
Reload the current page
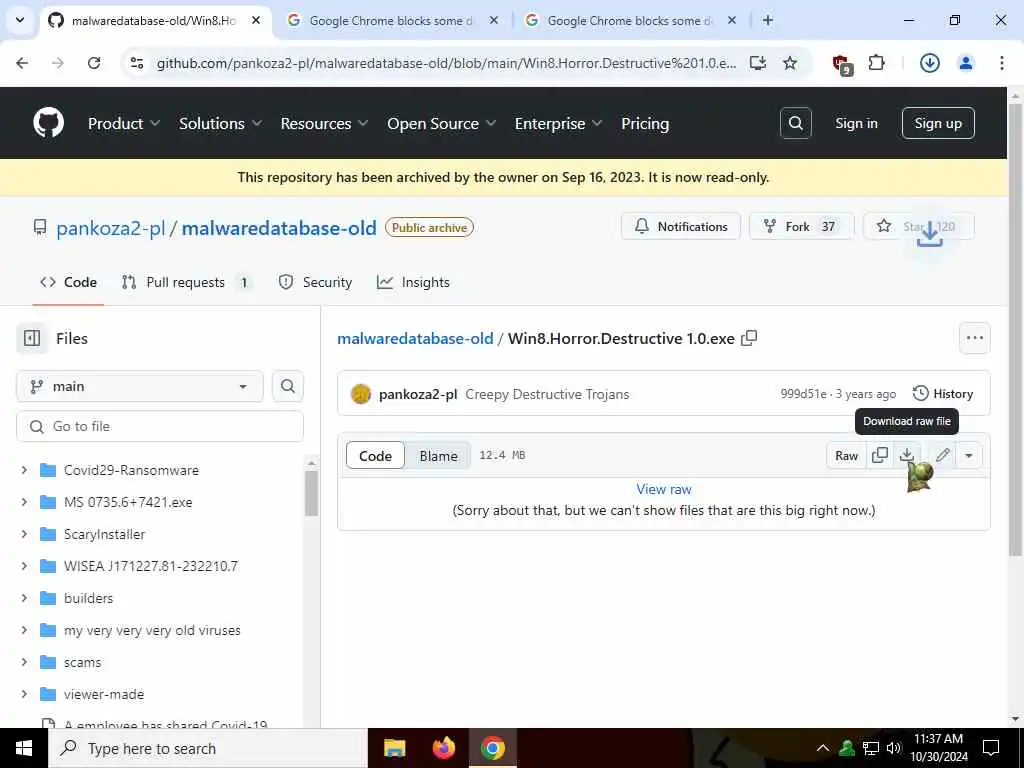94,63
